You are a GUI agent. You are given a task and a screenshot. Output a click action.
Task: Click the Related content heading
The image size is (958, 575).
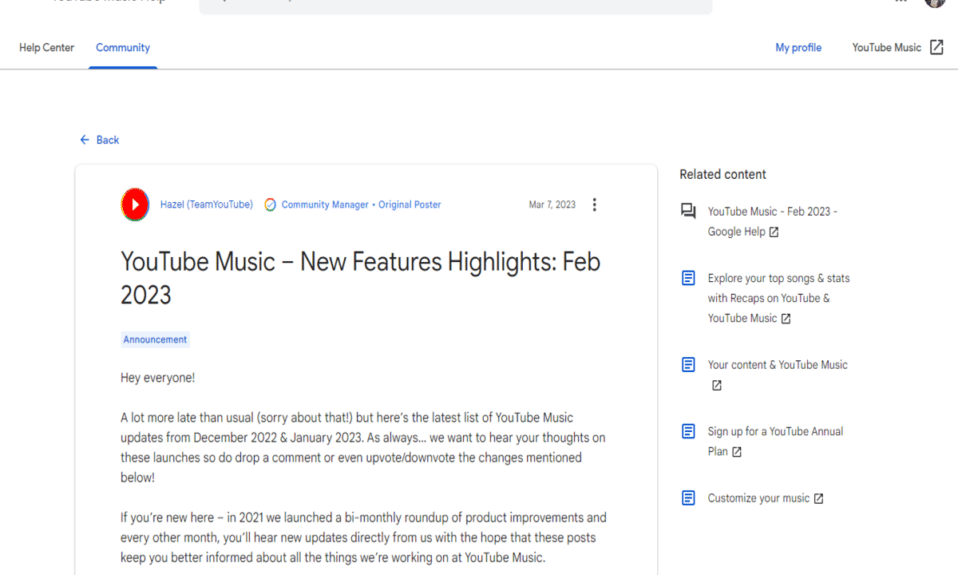coord(722,174)
